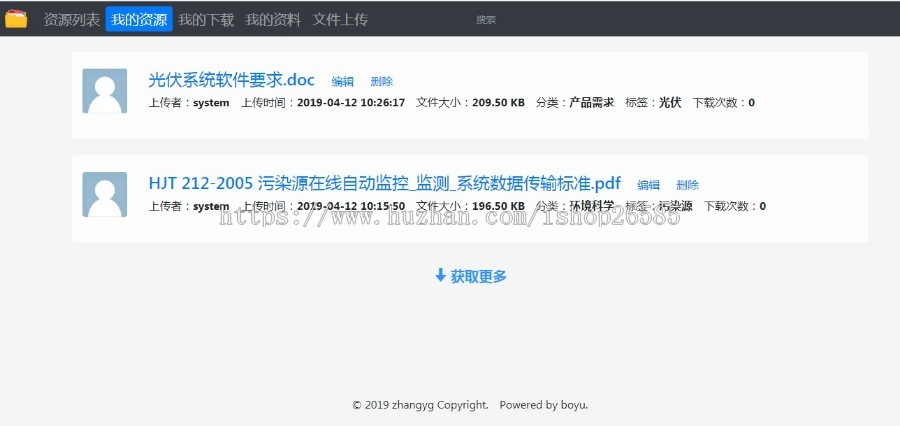Image resolution: width=900 pixels, height=426 pixels.
Task: Click the avatar beside 光伏系统软件要求.doc
Action: pos(104,91)
